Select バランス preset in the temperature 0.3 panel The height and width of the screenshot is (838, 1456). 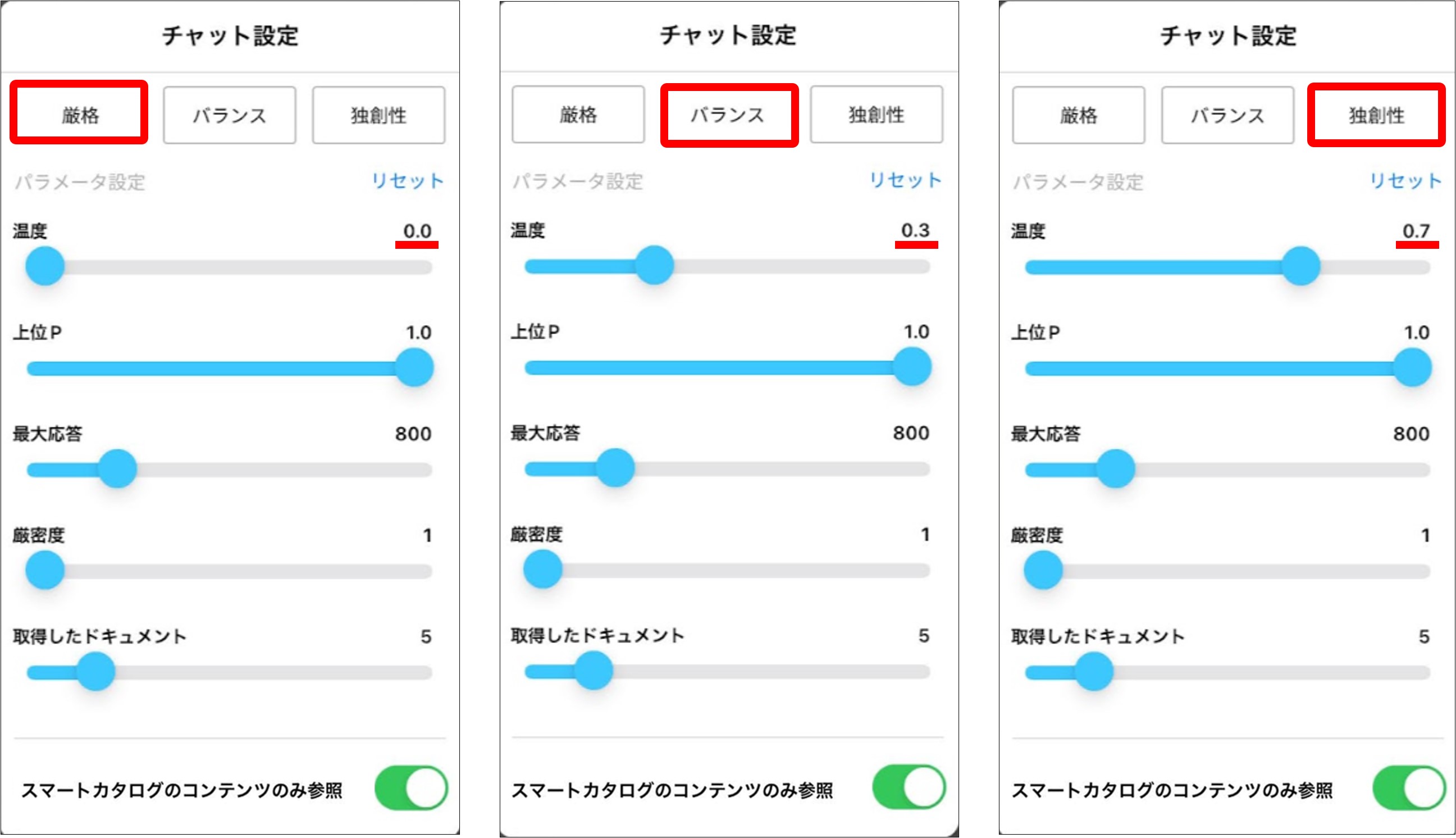pyautogui.click(x=728, y=115)
